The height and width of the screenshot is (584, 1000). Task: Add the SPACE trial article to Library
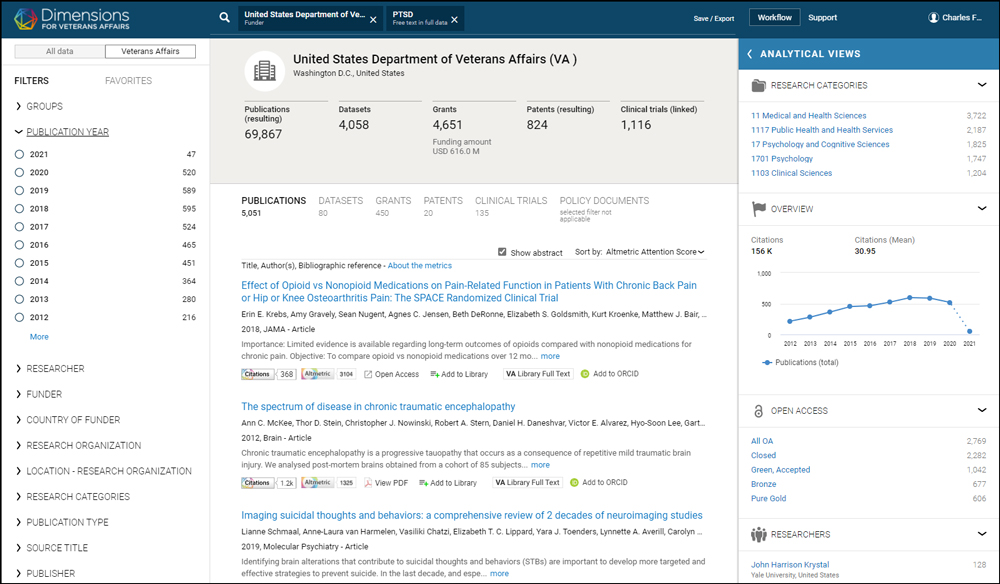pos(459,374)
